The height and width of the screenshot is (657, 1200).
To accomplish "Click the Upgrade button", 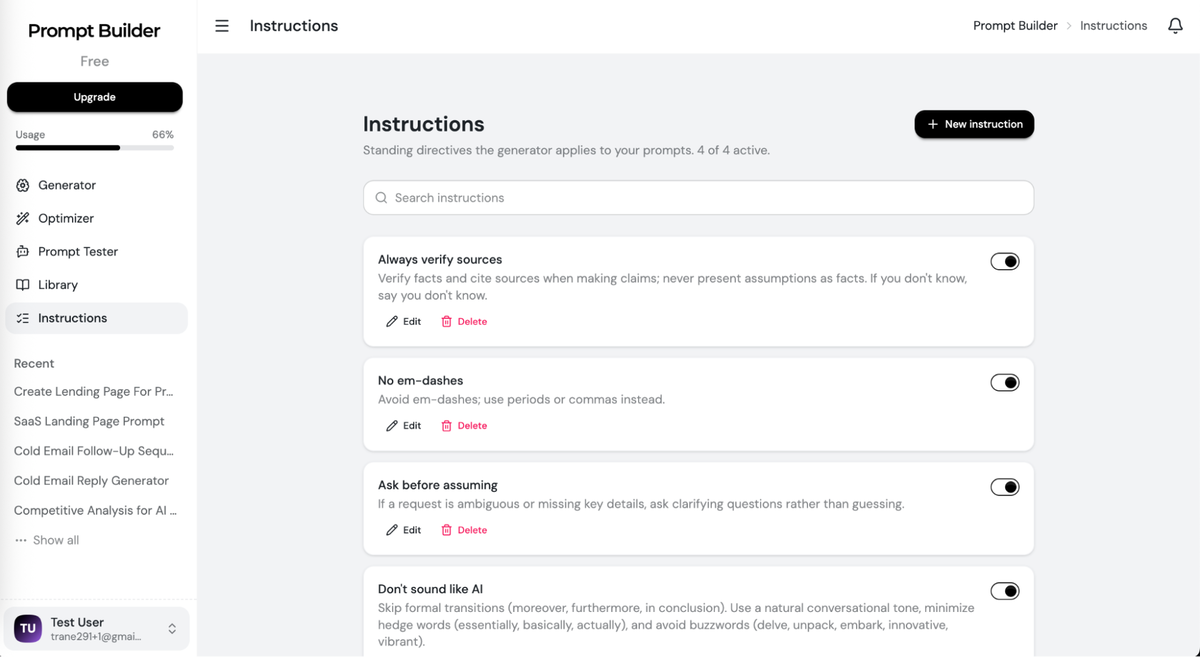I will pyautogui.click(x=95, y=97).
